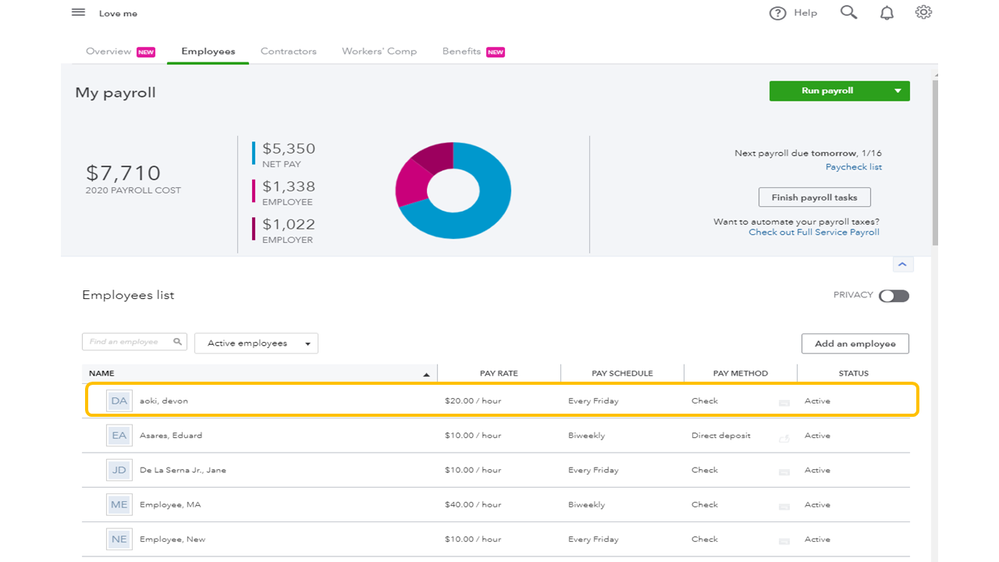
Task: Toggle the Privacy switch
Action: (x=893, y=296)
